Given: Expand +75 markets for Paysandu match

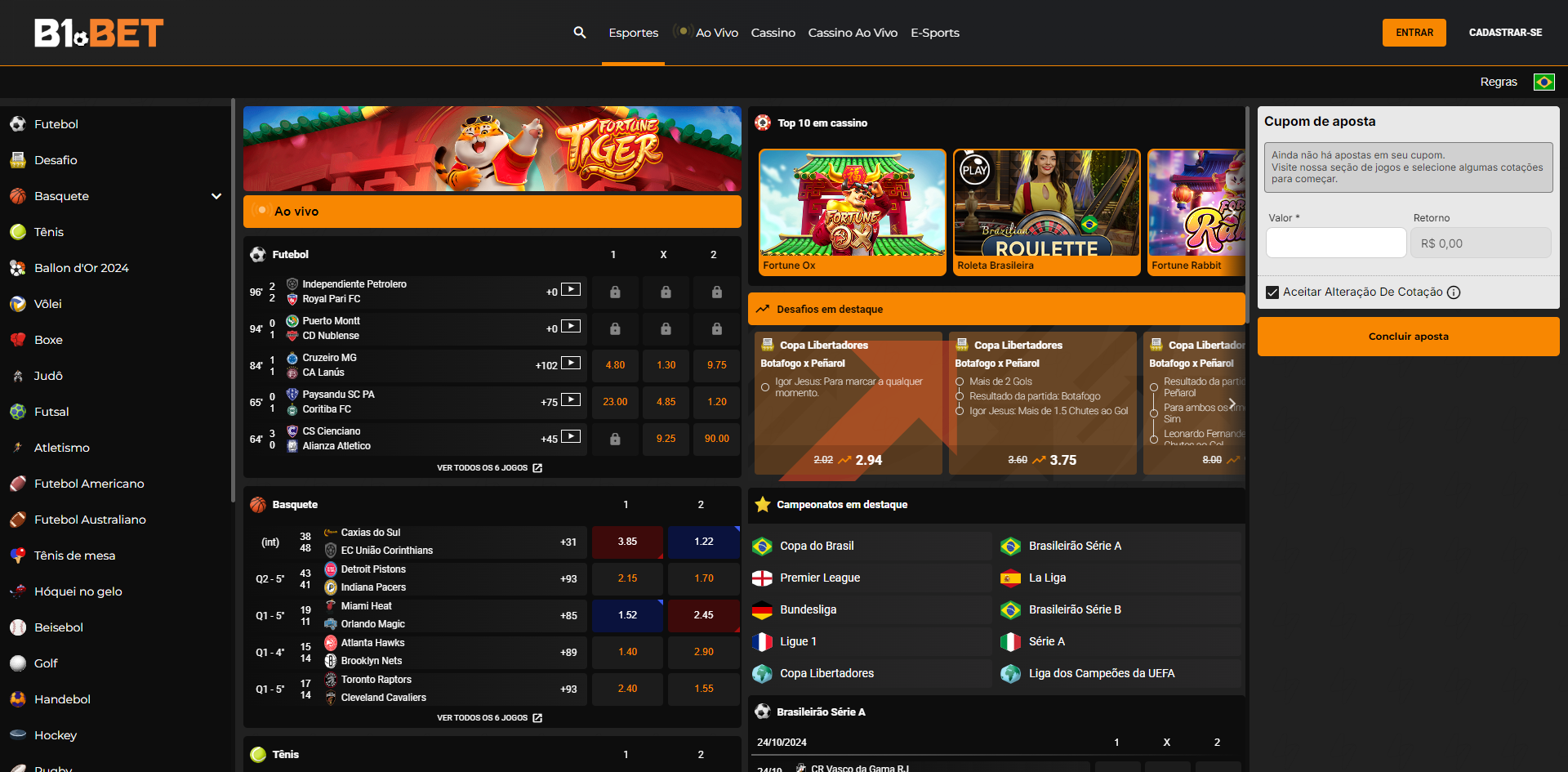Looking at the screenshot, I should (549, 403).
